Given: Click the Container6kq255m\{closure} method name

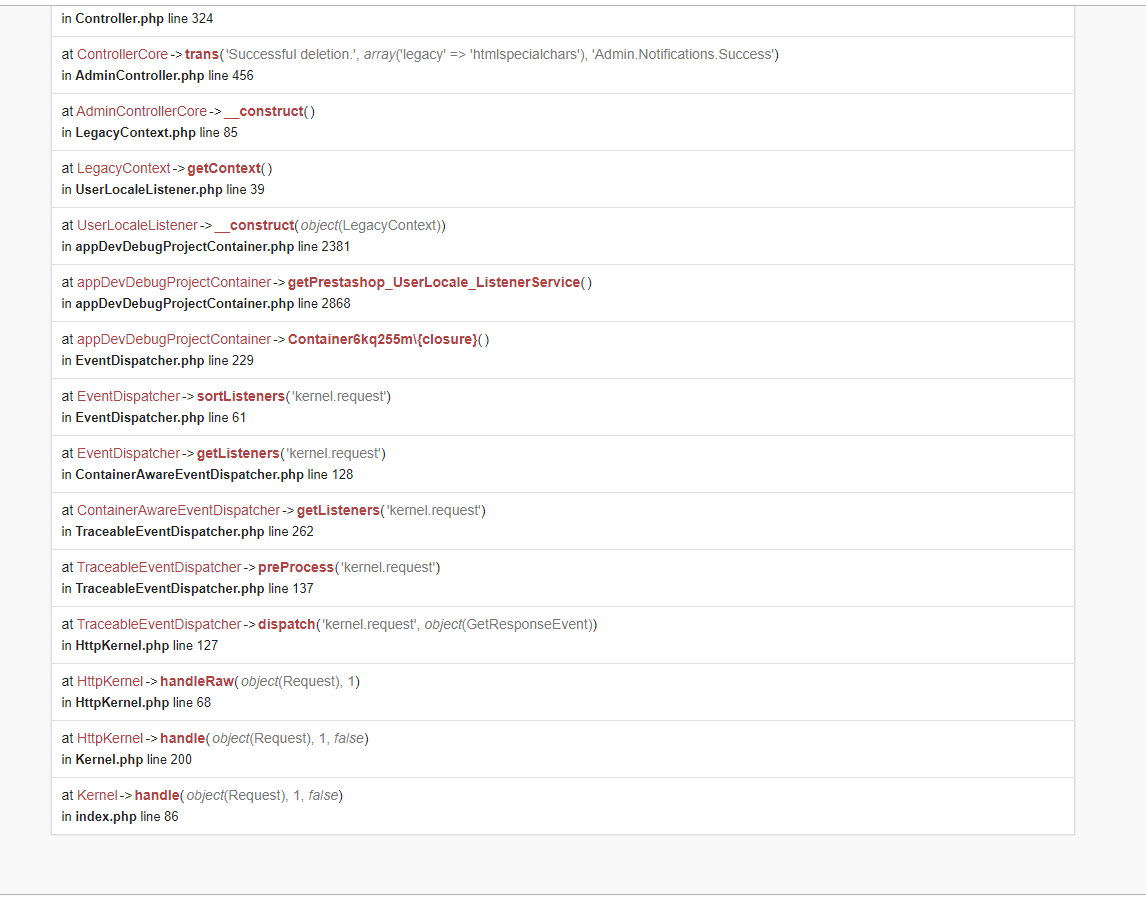Looking at the screenshot, I should pos(382,339).
